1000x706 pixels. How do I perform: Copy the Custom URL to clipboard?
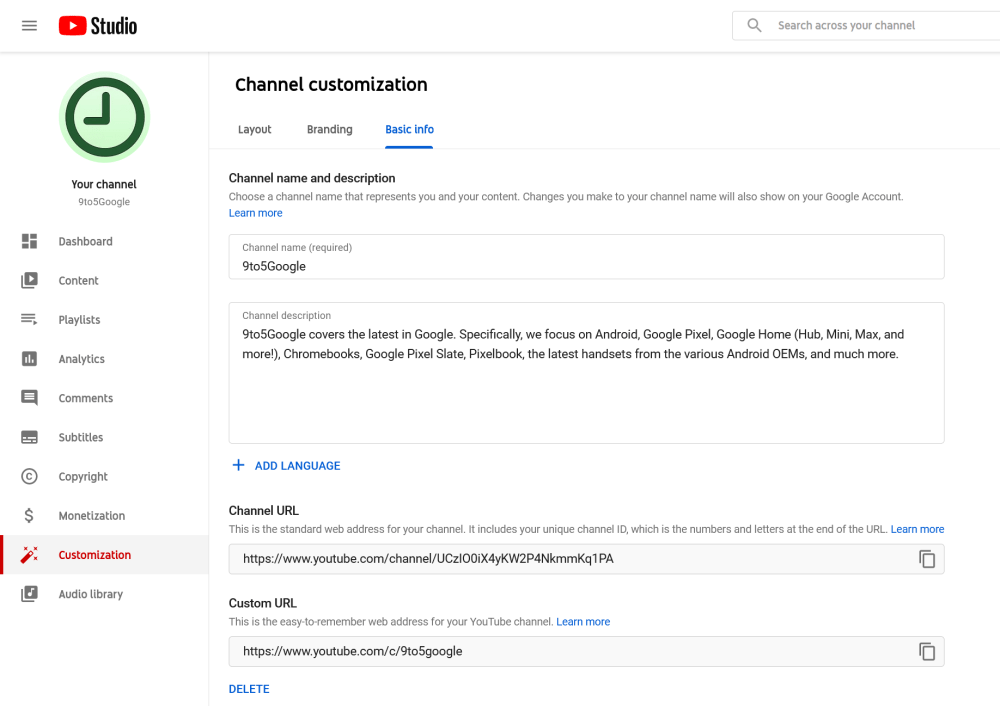click(x=927, y=652)
